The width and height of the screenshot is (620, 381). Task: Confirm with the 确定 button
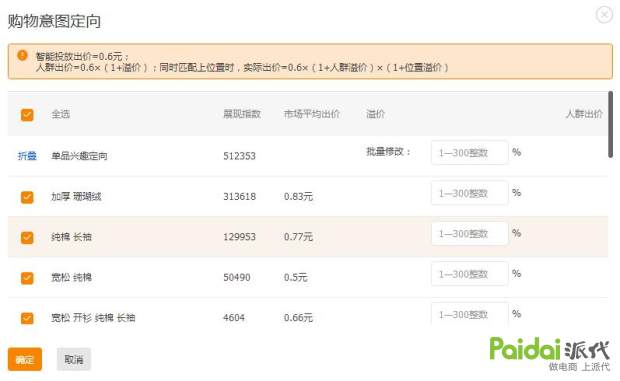click(25, 359)
